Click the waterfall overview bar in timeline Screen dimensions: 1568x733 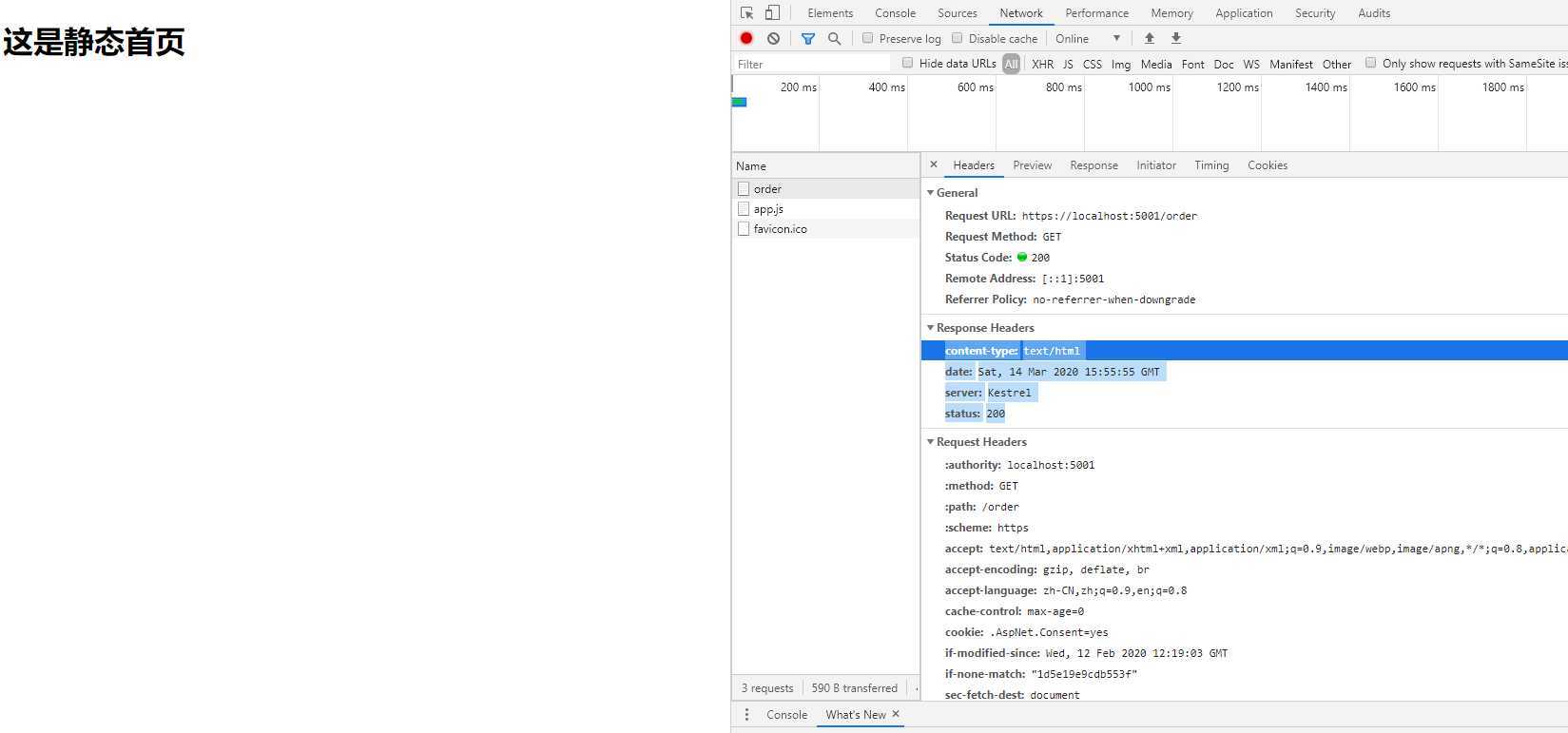[739, 102]
